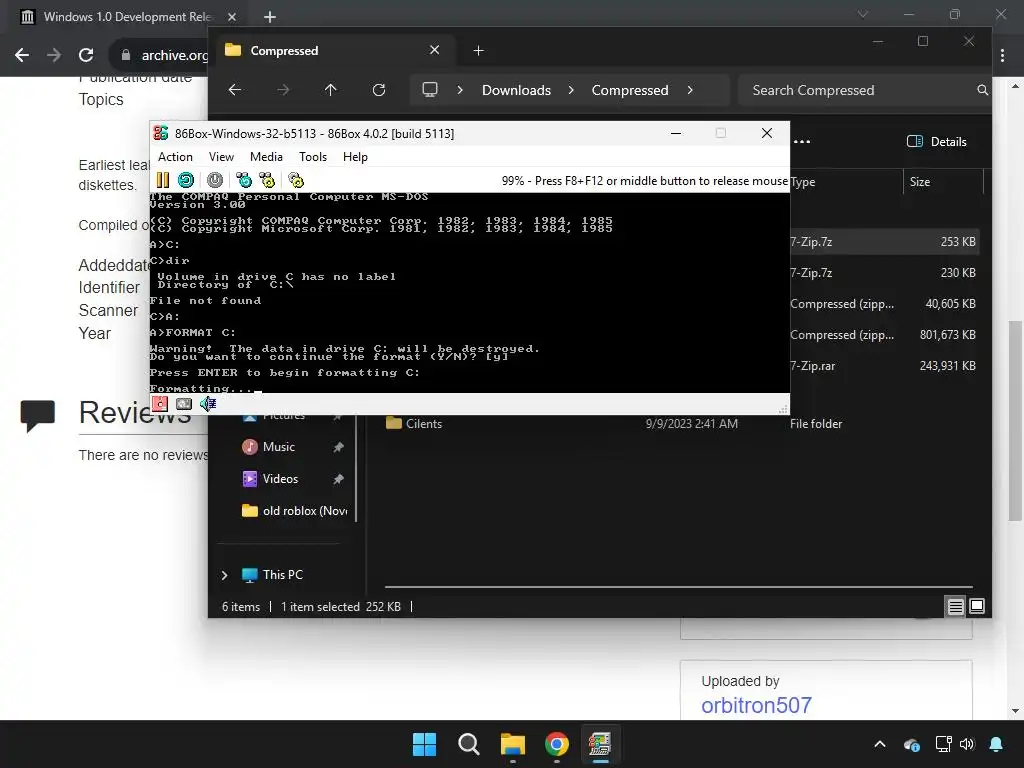This screenshot has width=1024, height=768.
Task: Open File Explorer from the taskbar
Action: click(513, 744)
